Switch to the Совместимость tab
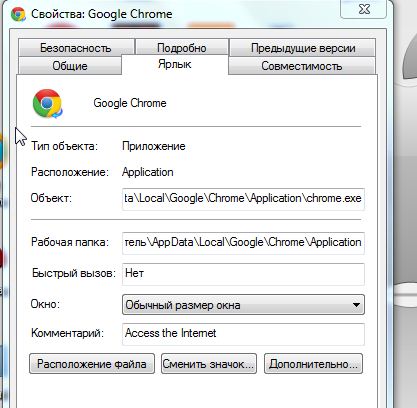417x408 pixels. (x=302, y=66)
